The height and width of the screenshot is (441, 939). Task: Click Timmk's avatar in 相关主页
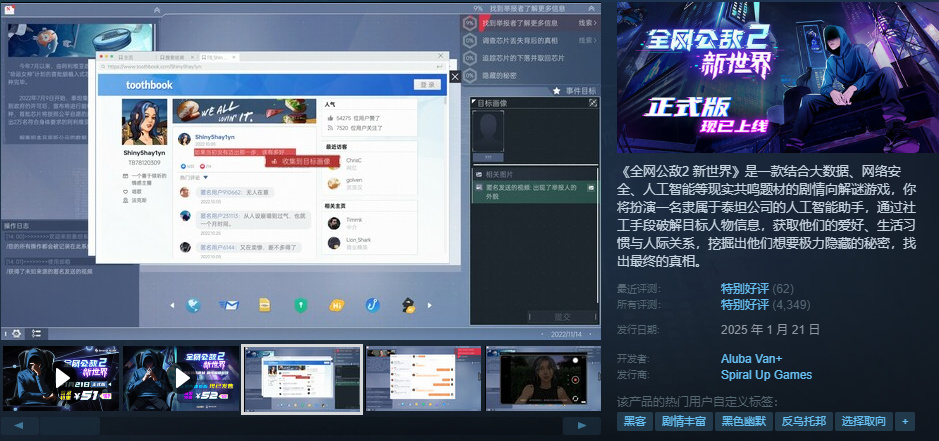(334, 223)
